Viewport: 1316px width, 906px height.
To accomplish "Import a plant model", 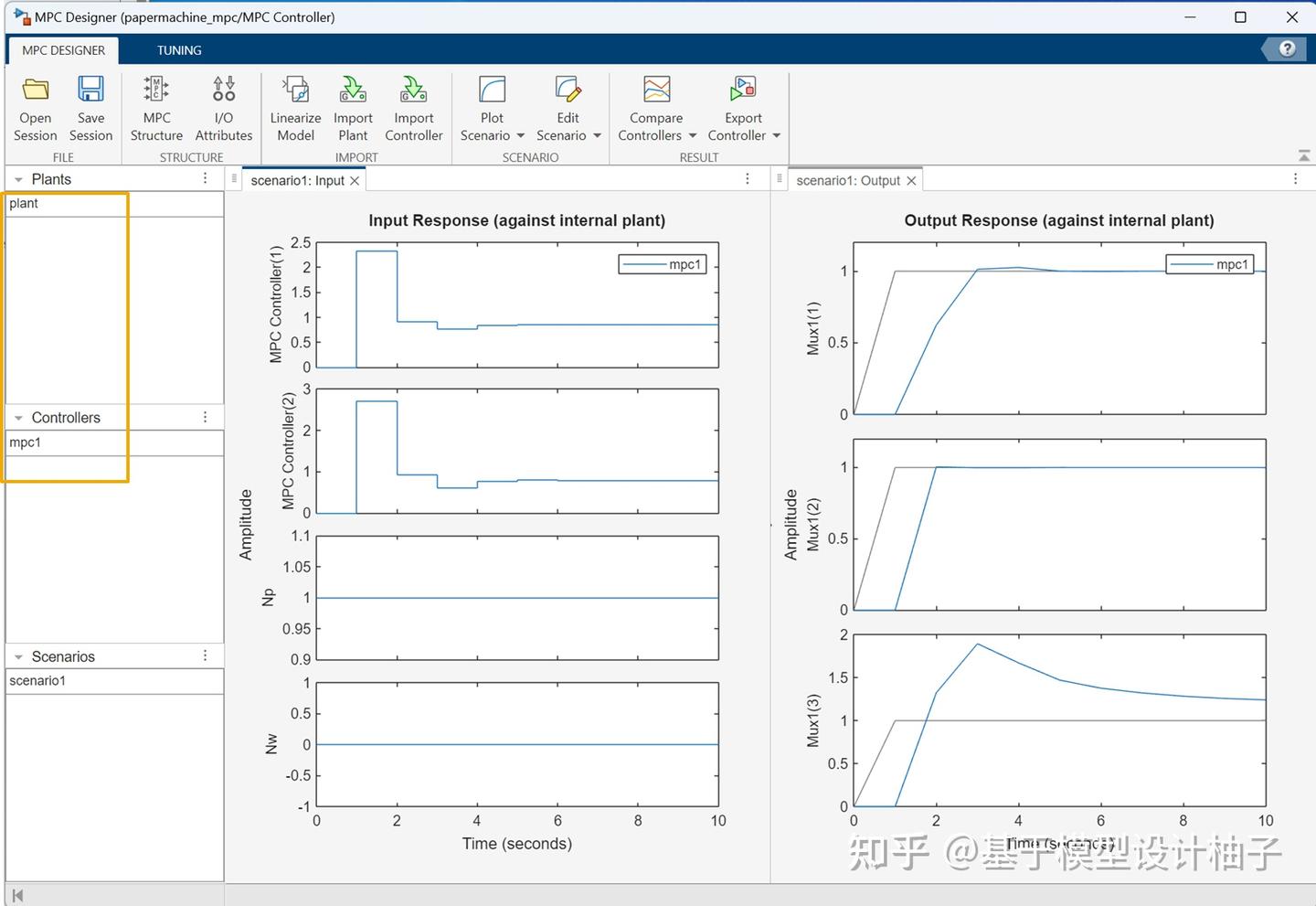I will click(353, 105).
